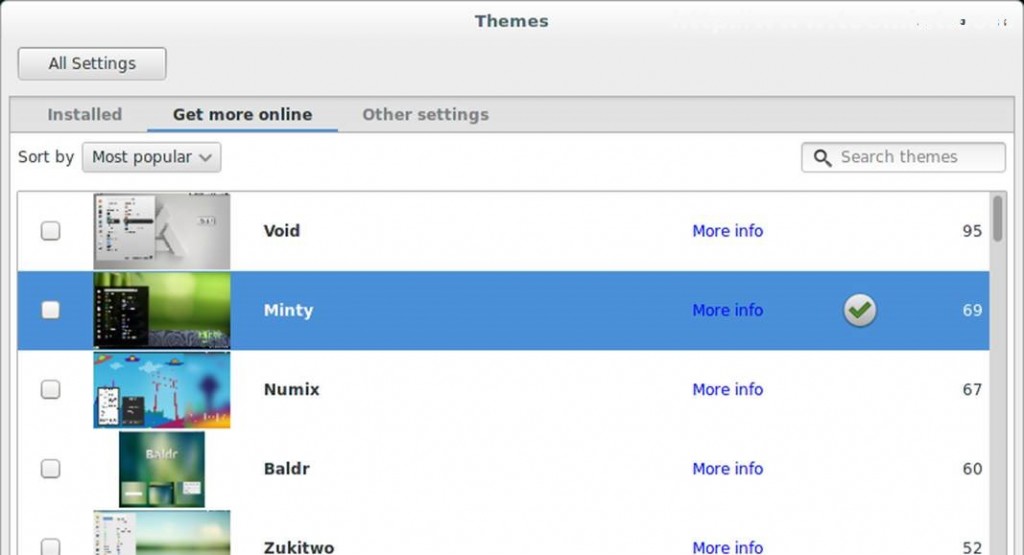Click the Void theme preview thumbnail
Screen dimensions: 1024x555
(162, 231)
